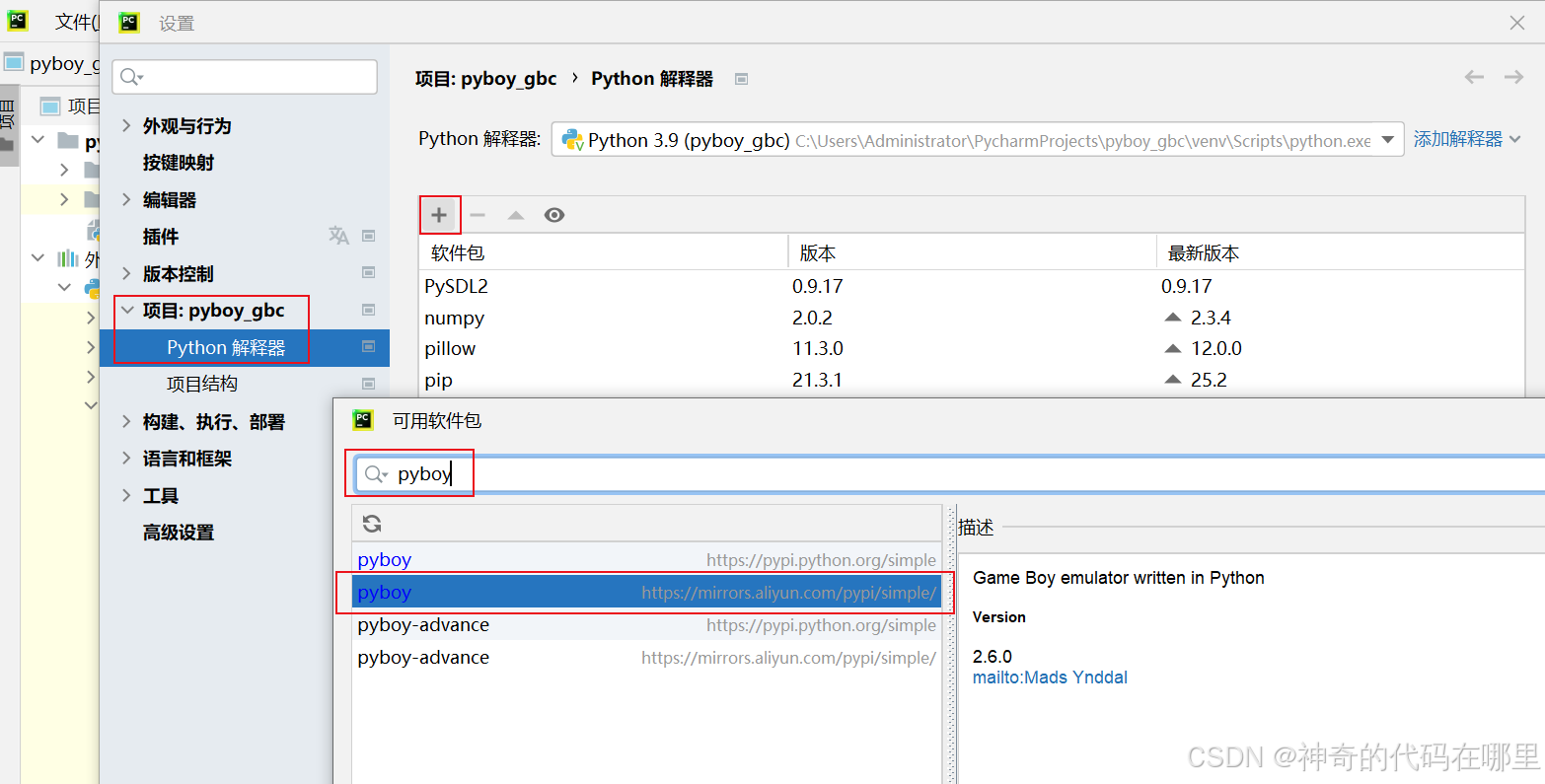Click the language icon next to 插件
The image size is (1545, 784).
338,236
